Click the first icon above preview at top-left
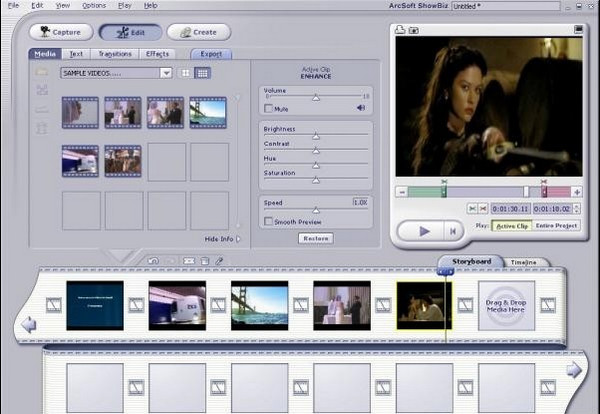This screenshot has width=600, height=414. (400, 29)
